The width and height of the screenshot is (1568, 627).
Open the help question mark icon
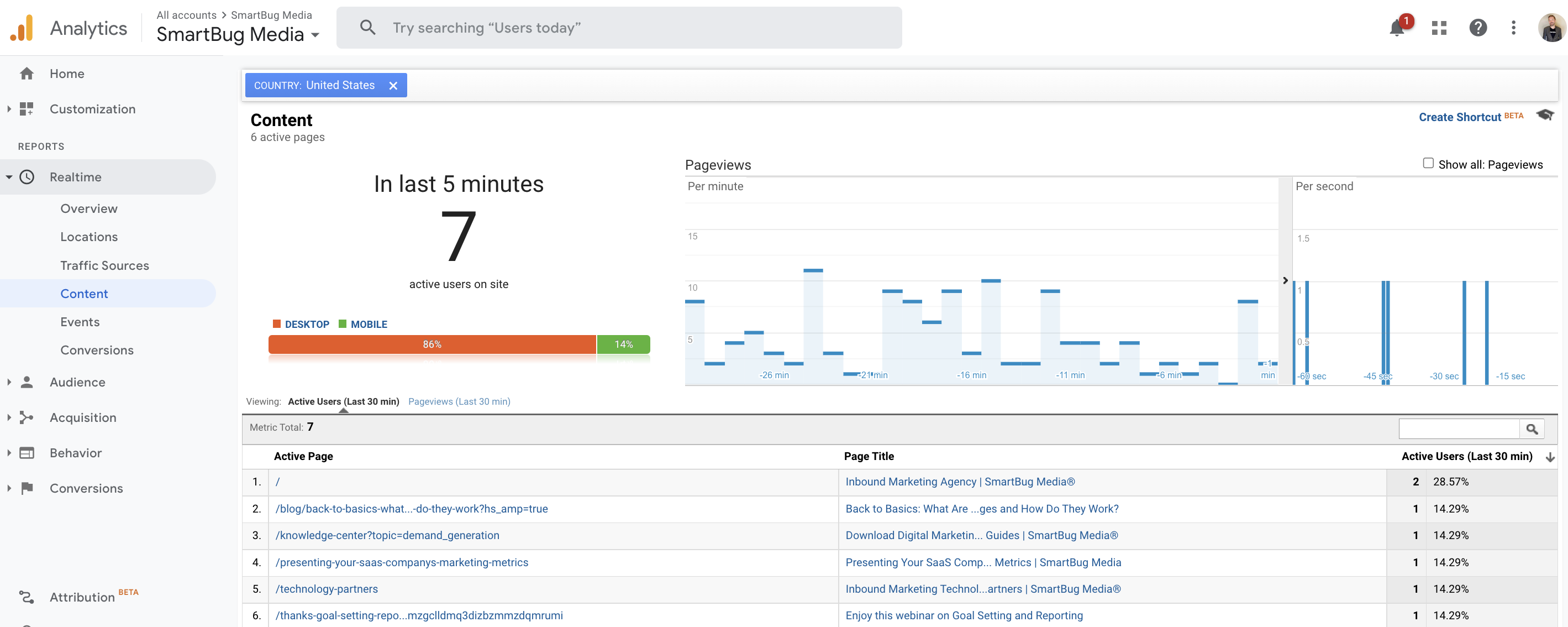coord(1478,28)
